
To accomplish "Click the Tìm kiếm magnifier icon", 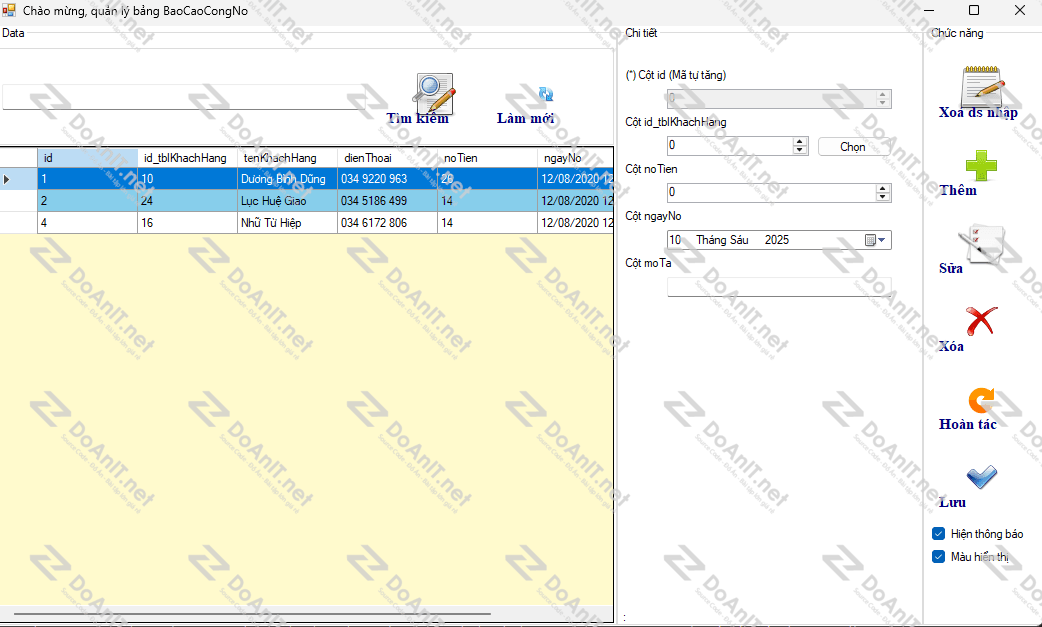I will click(x=433, y=92).
